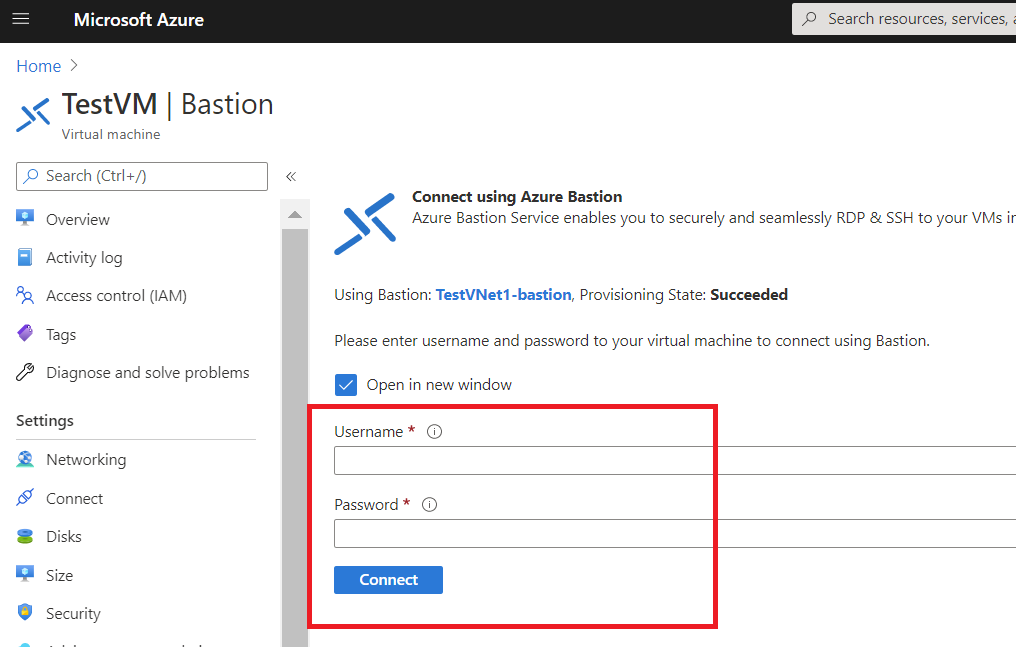Viewport: 1016px width, 647px height.
Task: Click the Networking icon
Action: [x=26, y=459]
